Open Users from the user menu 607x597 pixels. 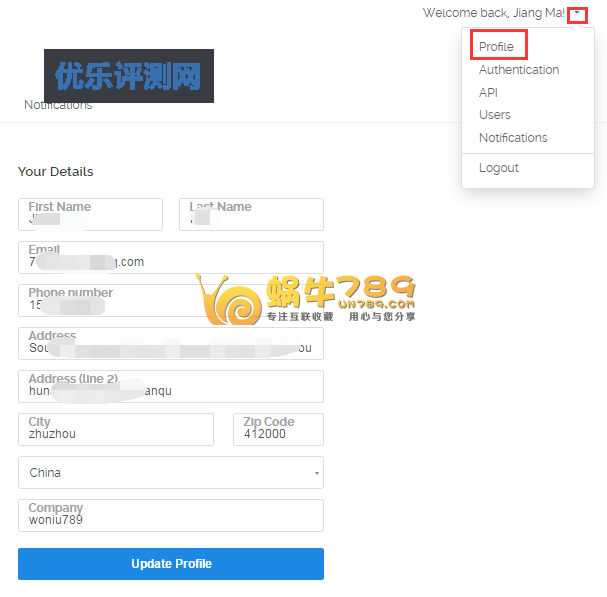pyautogui.click(x=495, y=115)
